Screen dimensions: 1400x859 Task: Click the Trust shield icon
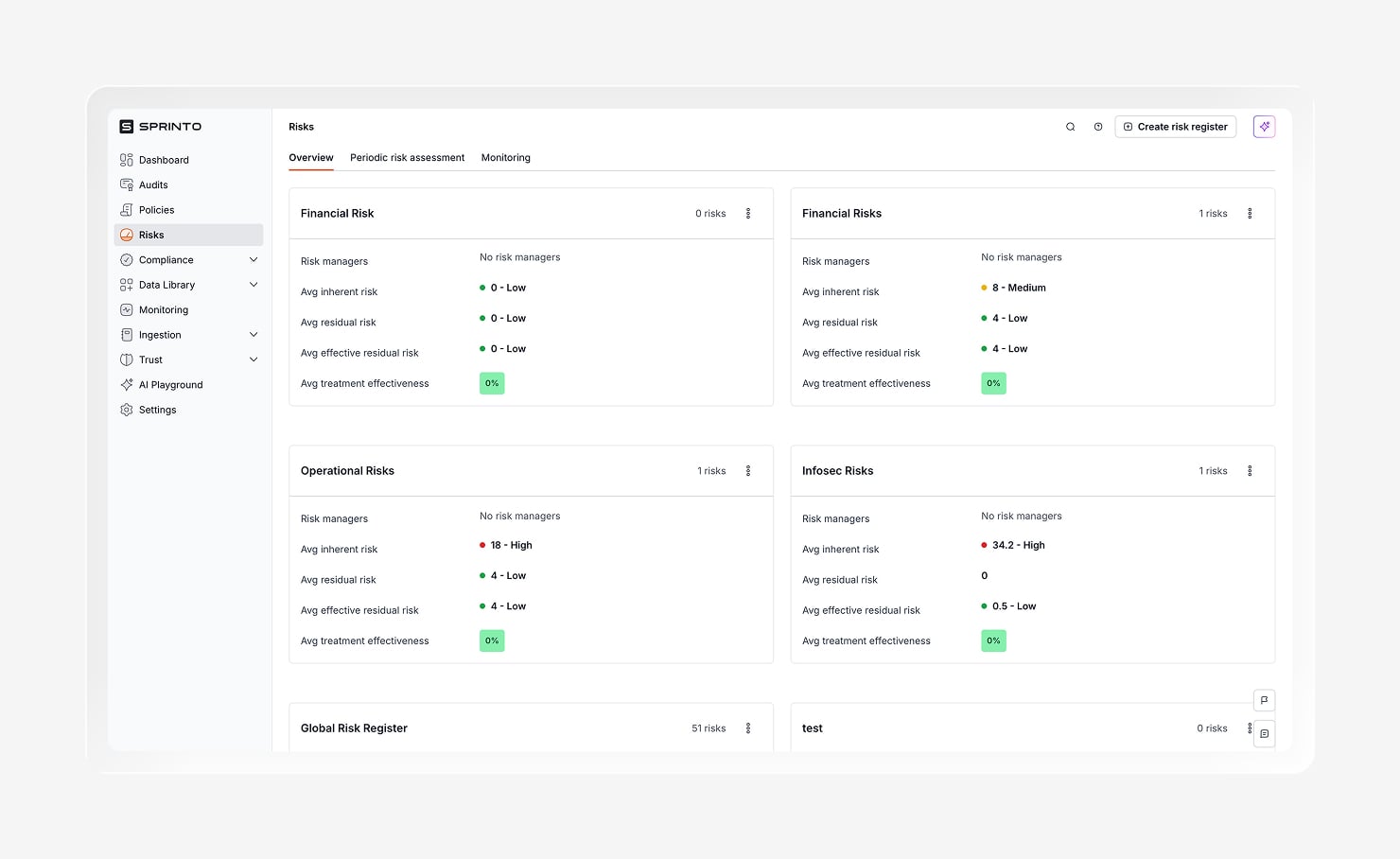point(127,359)
